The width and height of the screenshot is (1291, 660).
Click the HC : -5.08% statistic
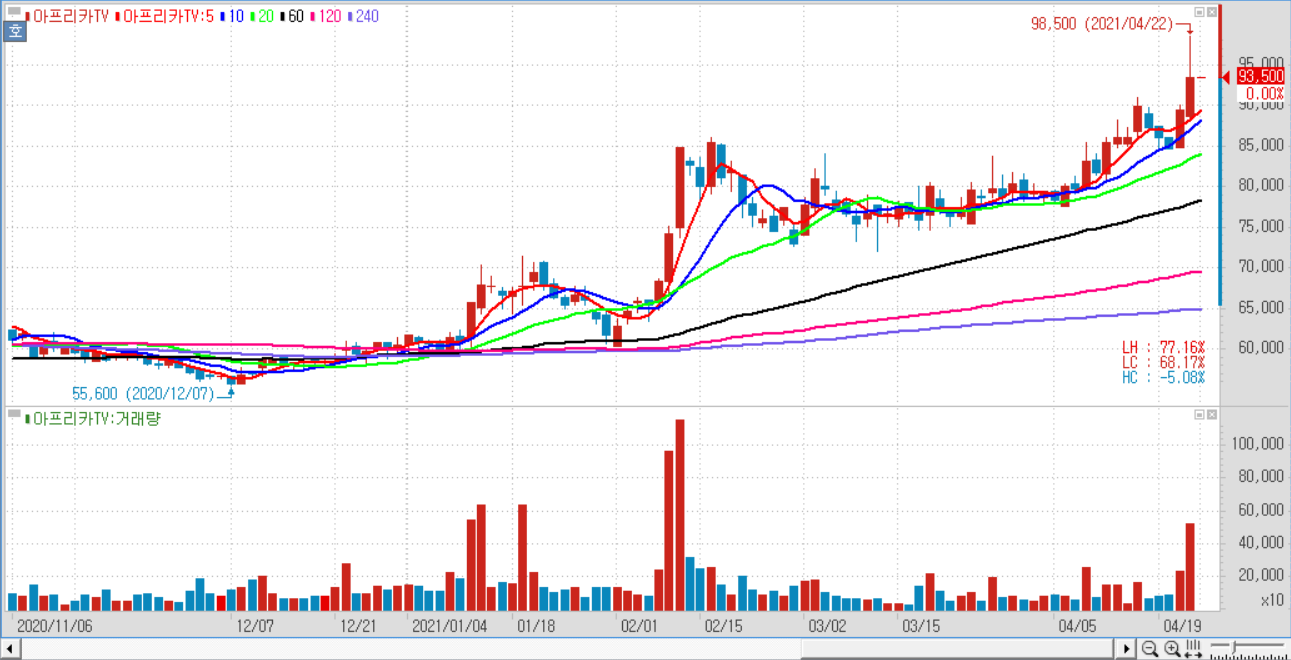(1163, 377)
